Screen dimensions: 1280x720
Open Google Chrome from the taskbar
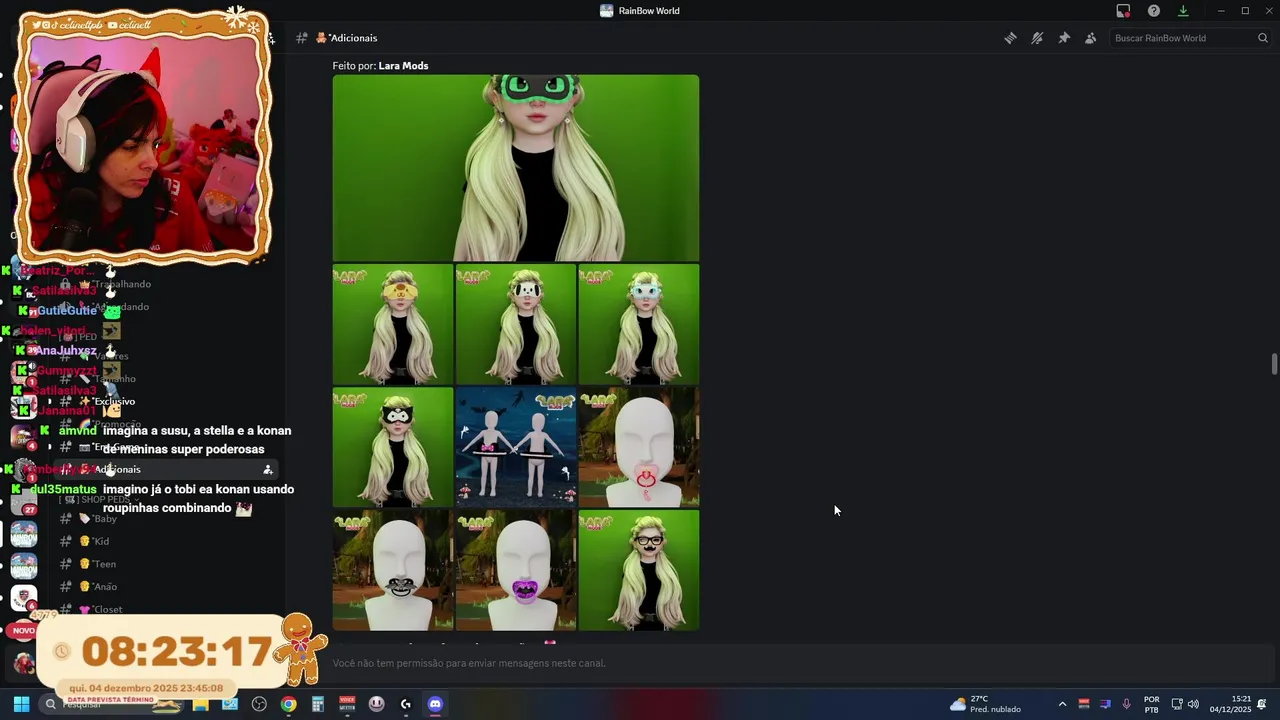tap(288, 704)
